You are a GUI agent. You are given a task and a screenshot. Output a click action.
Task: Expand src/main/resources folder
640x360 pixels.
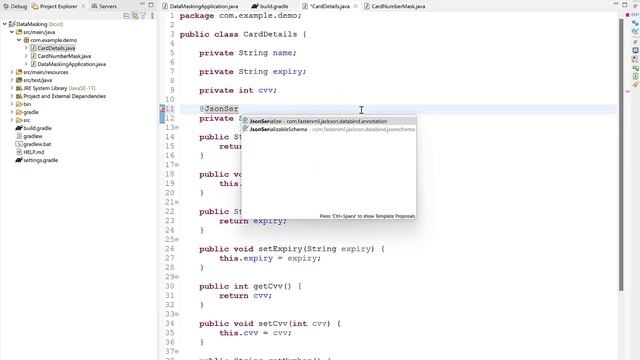(12, 72)
